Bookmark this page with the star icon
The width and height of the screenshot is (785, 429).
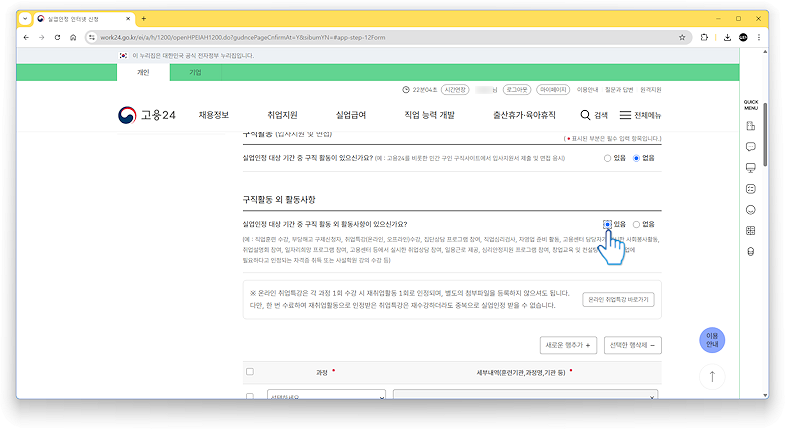[682, 38]
